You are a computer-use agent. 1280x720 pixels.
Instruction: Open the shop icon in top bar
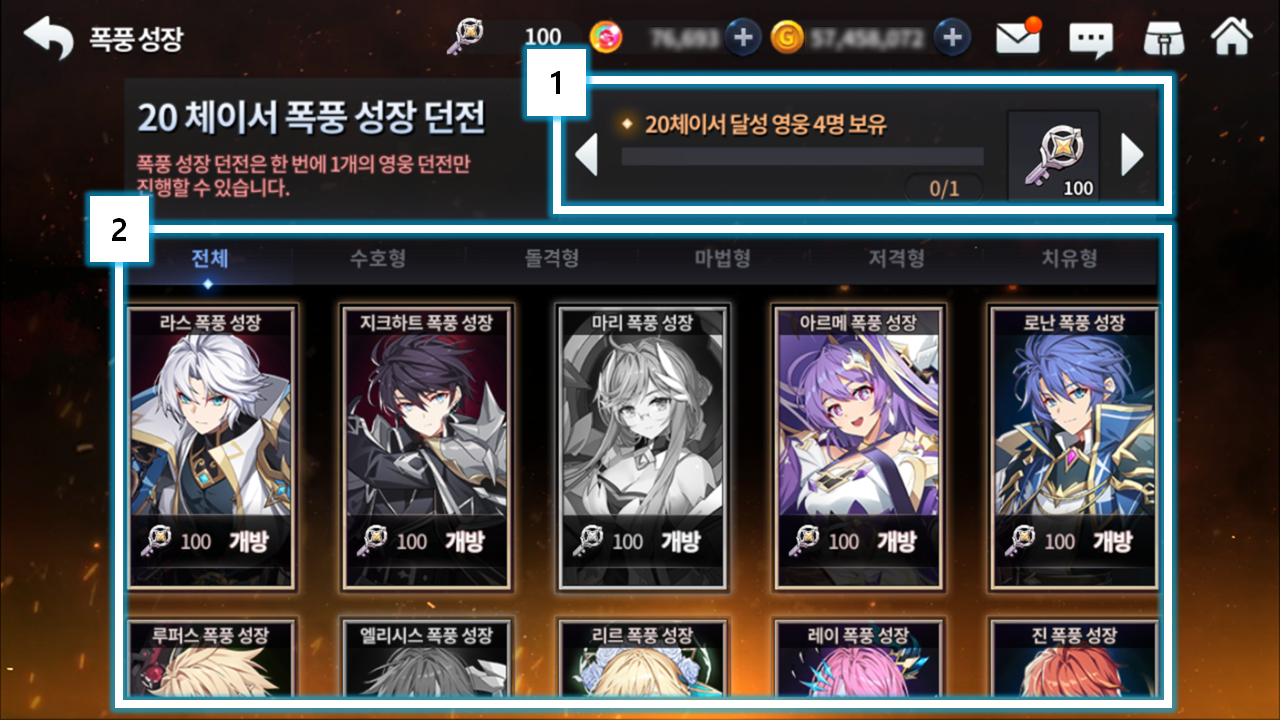pos(1164,38)
